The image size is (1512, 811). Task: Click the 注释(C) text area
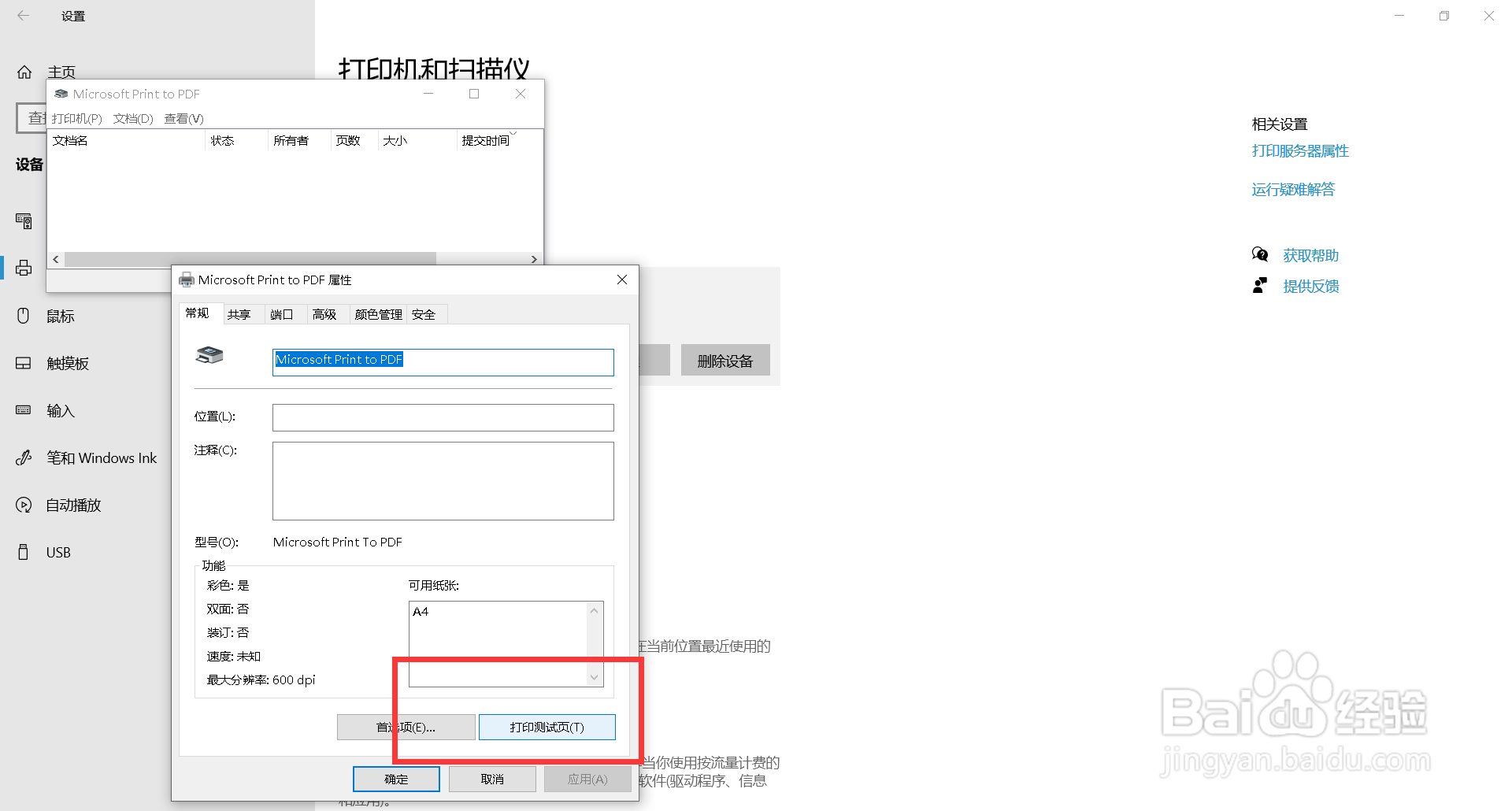click(443, 481)
